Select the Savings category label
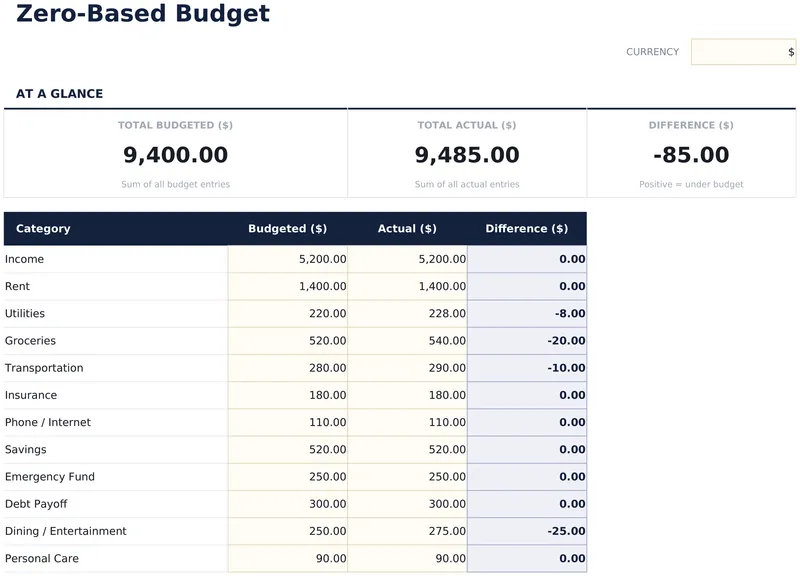Viewport: 800px width, 576px height. point(26,449)
